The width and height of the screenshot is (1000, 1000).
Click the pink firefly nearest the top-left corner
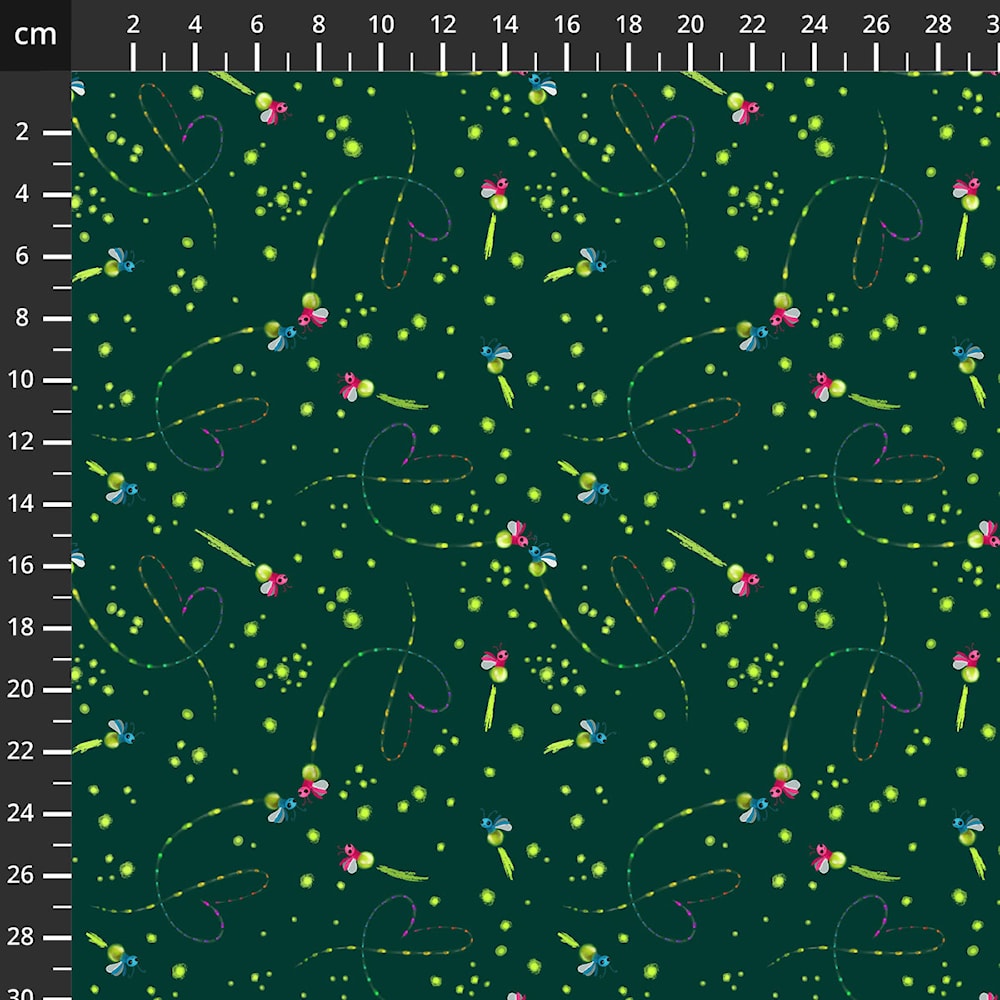(x=272, y=107)
